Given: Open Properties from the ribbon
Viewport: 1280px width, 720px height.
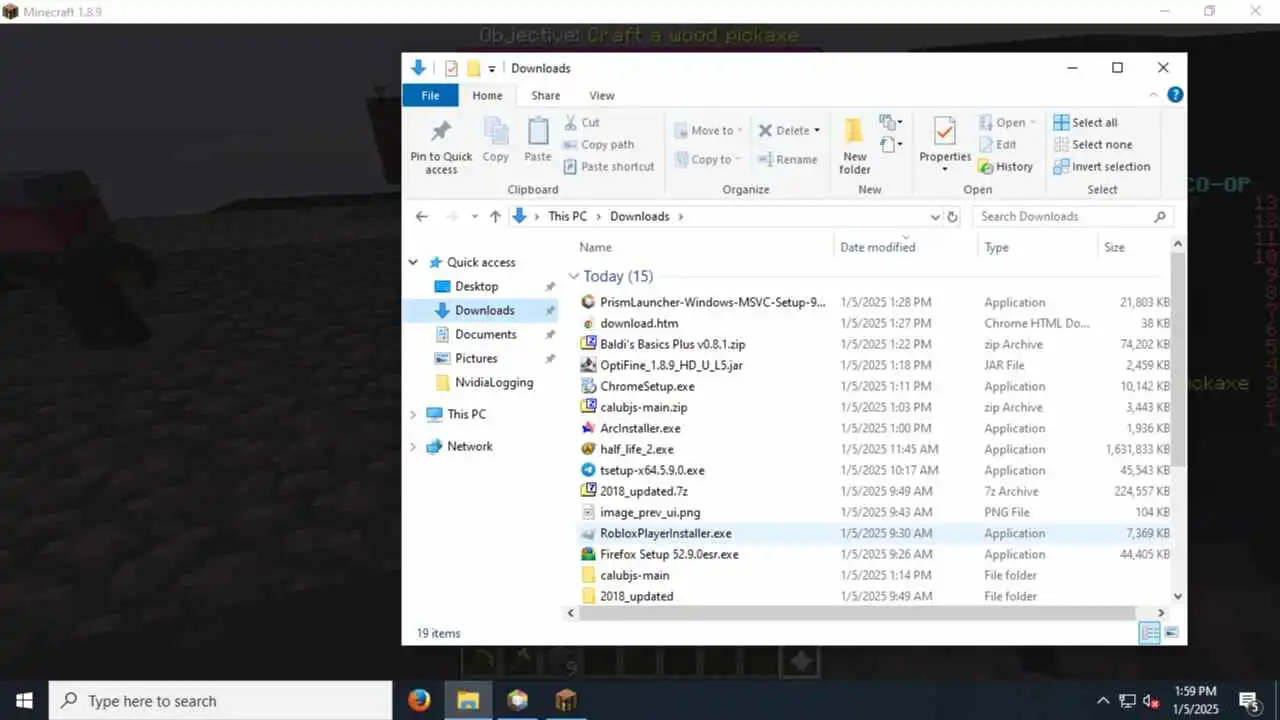Looking at the screenshot, I should point(945,145).
